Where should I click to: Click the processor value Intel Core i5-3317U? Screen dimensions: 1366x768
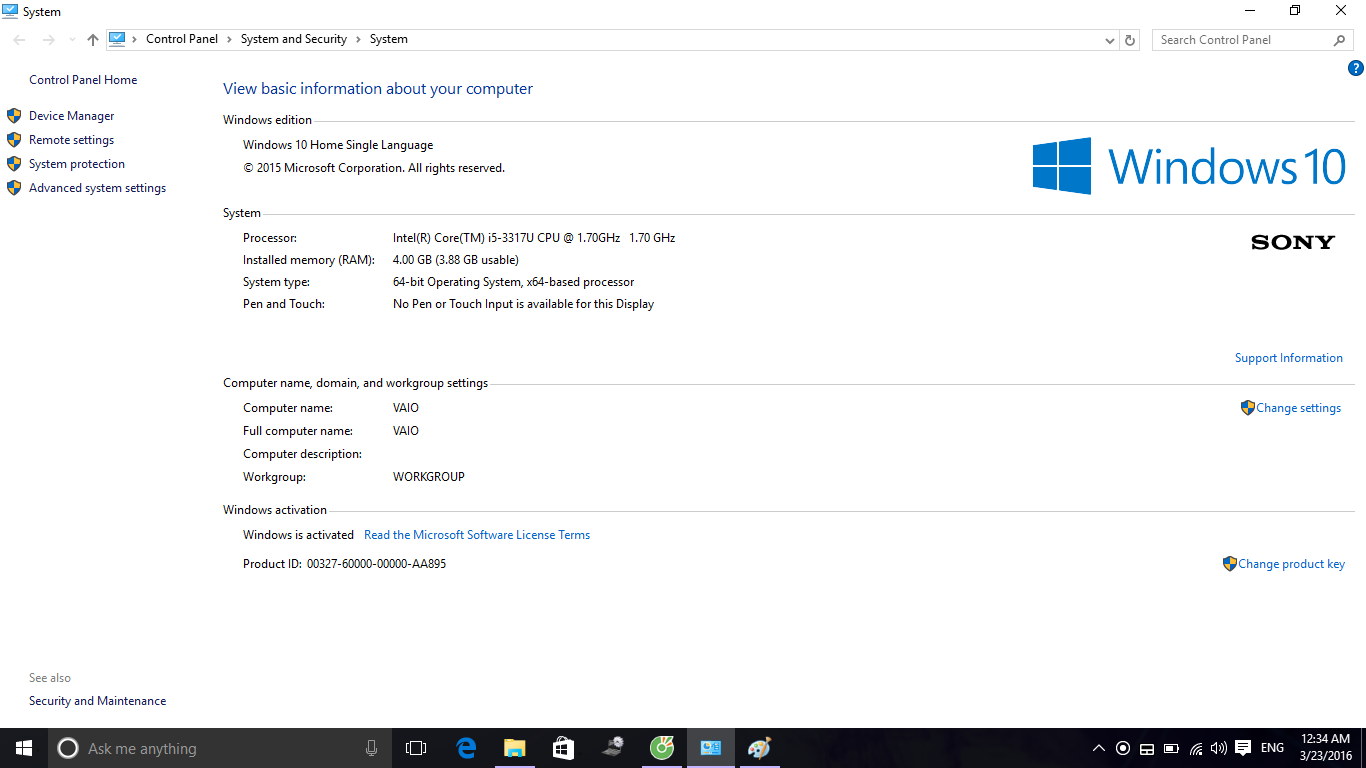534,238
